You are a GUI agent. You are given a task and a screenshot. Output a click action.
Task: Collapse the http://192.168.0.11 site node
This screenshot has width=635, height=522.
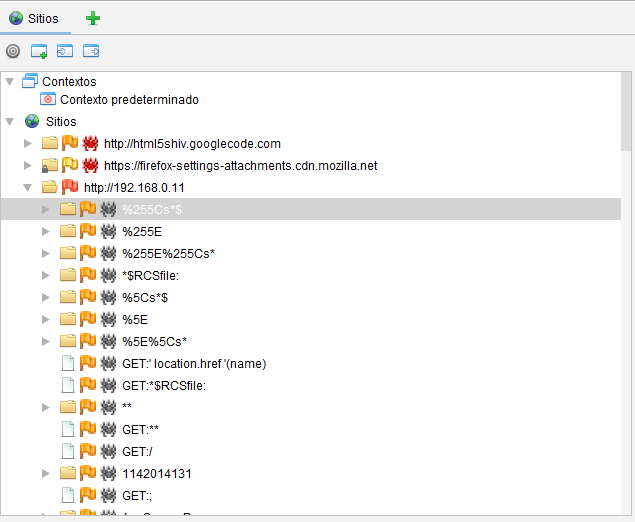(28, 187)
